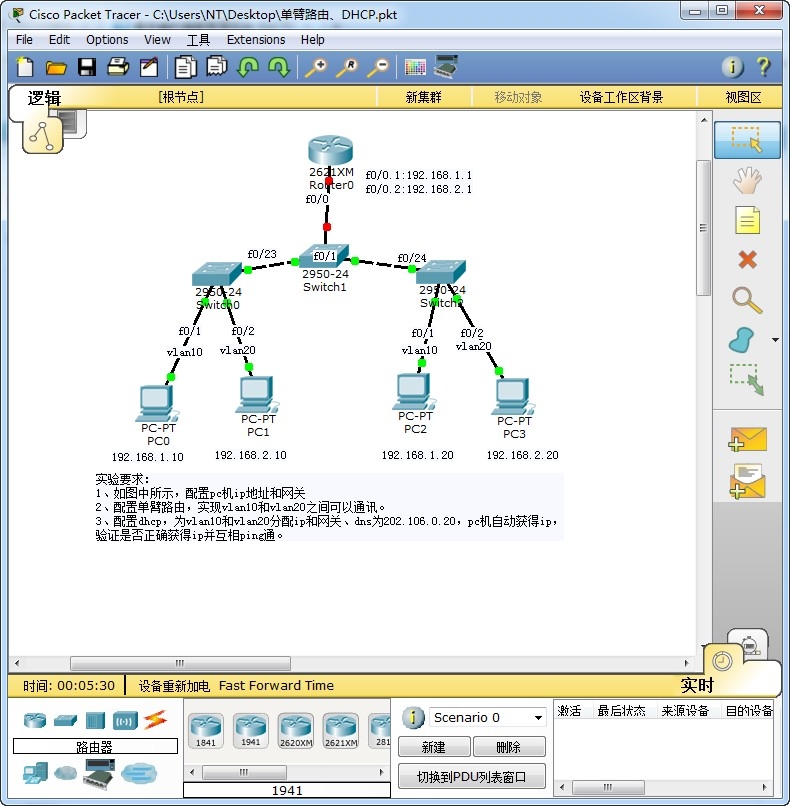Activate the Move Layout hand tool
The width and height of the screenshot is (790, 806).
[x=747, y=180]
